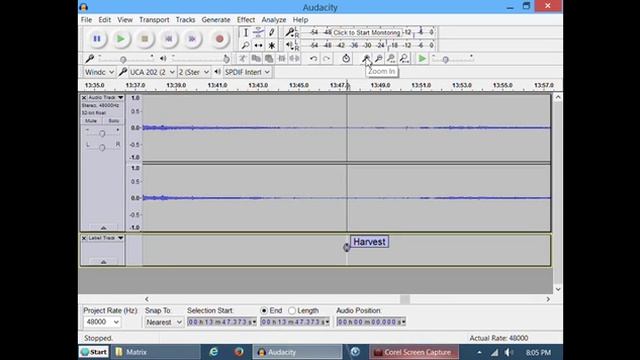Click the Audio Position time field

(371, 322)
